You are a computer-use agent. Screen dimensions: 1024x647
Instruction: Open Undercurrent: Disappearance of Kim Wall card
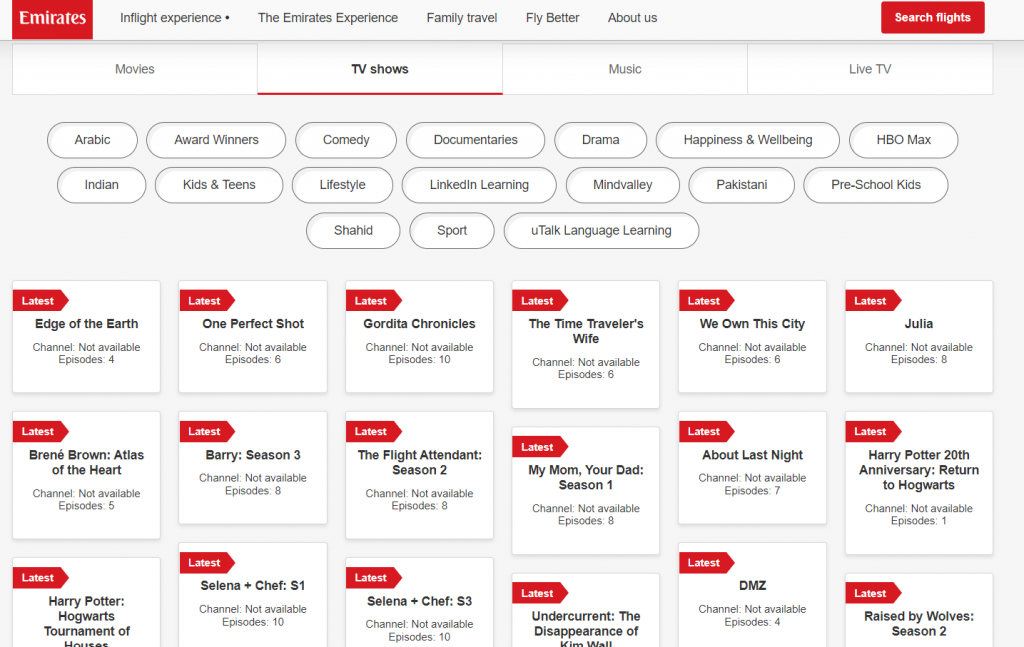pyautogui.click(x=586, y=610)
